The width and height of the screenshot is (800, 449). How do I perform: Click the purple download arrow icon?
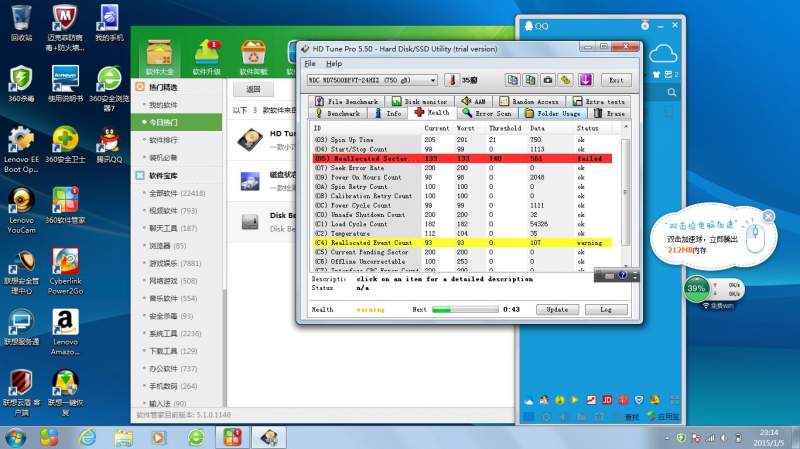coord(585,80)
